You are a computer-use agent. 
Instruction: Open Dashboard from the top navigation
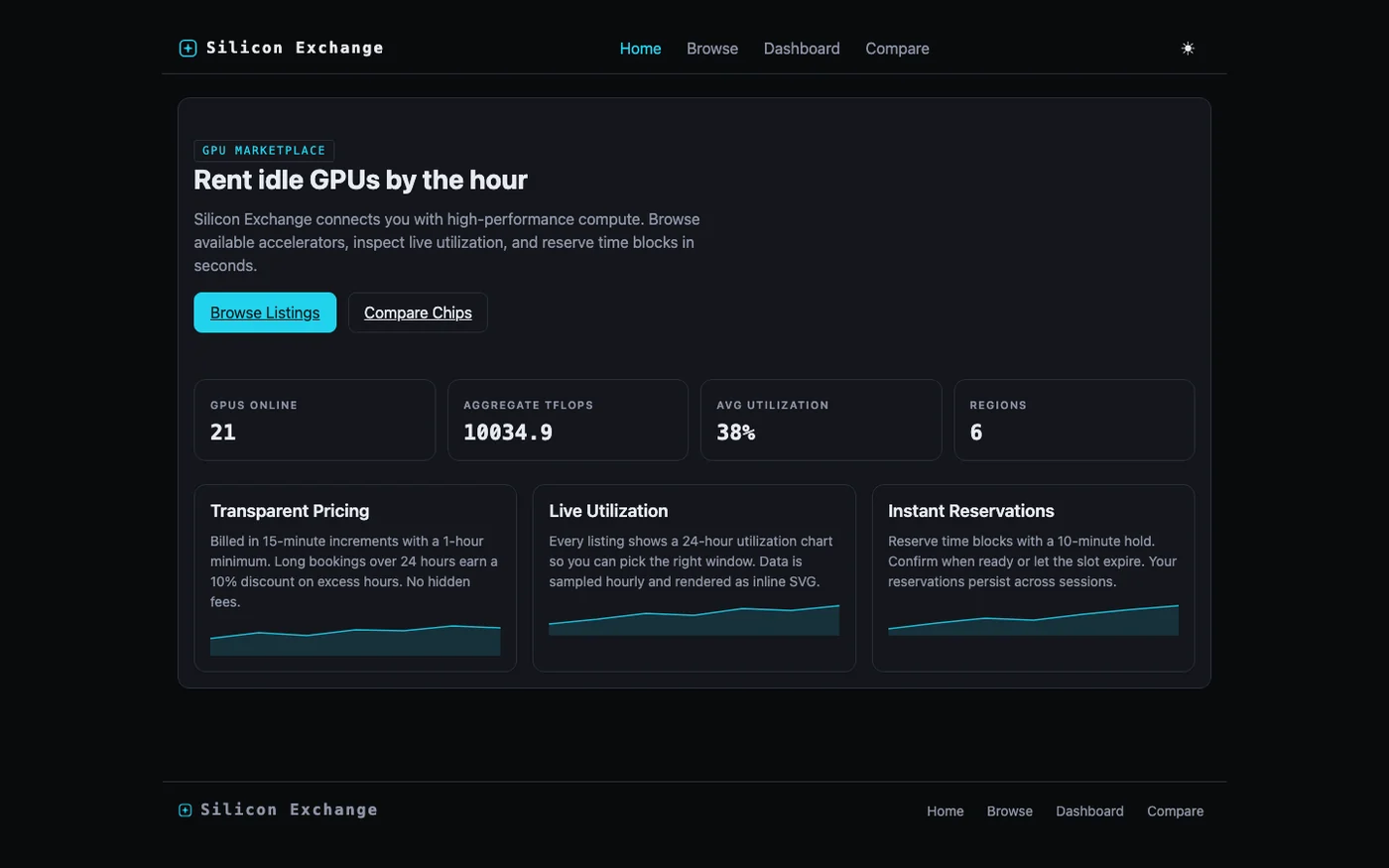802,49
